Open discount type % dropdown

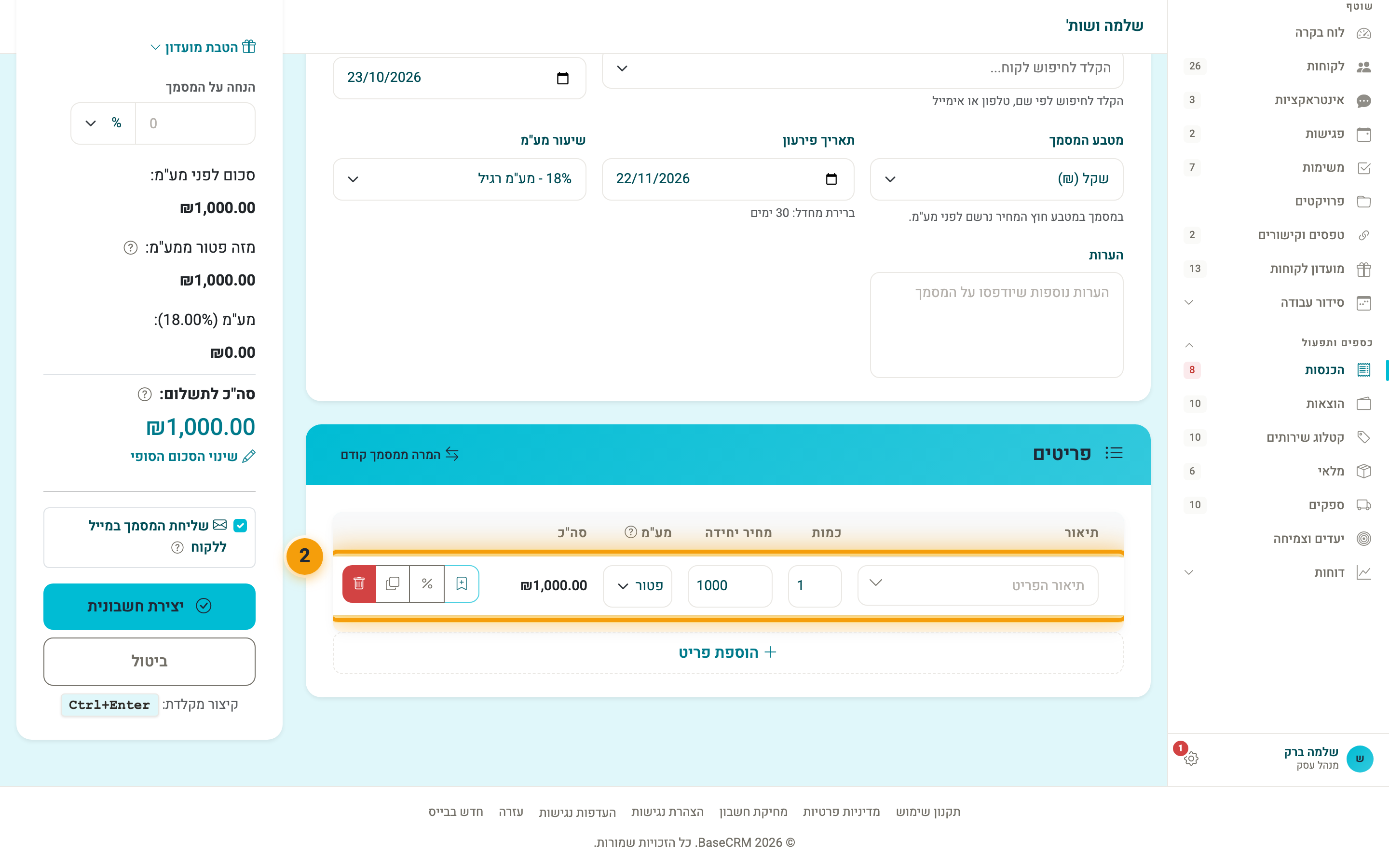click(x=103, y=123)
